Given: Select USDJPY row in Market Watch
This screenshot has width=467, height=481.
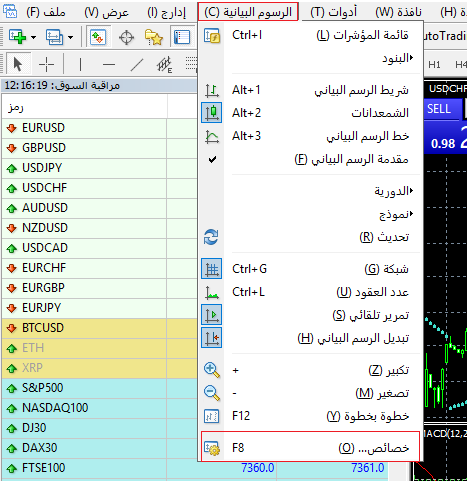Looking at the screenshot, I should [99, 168].
